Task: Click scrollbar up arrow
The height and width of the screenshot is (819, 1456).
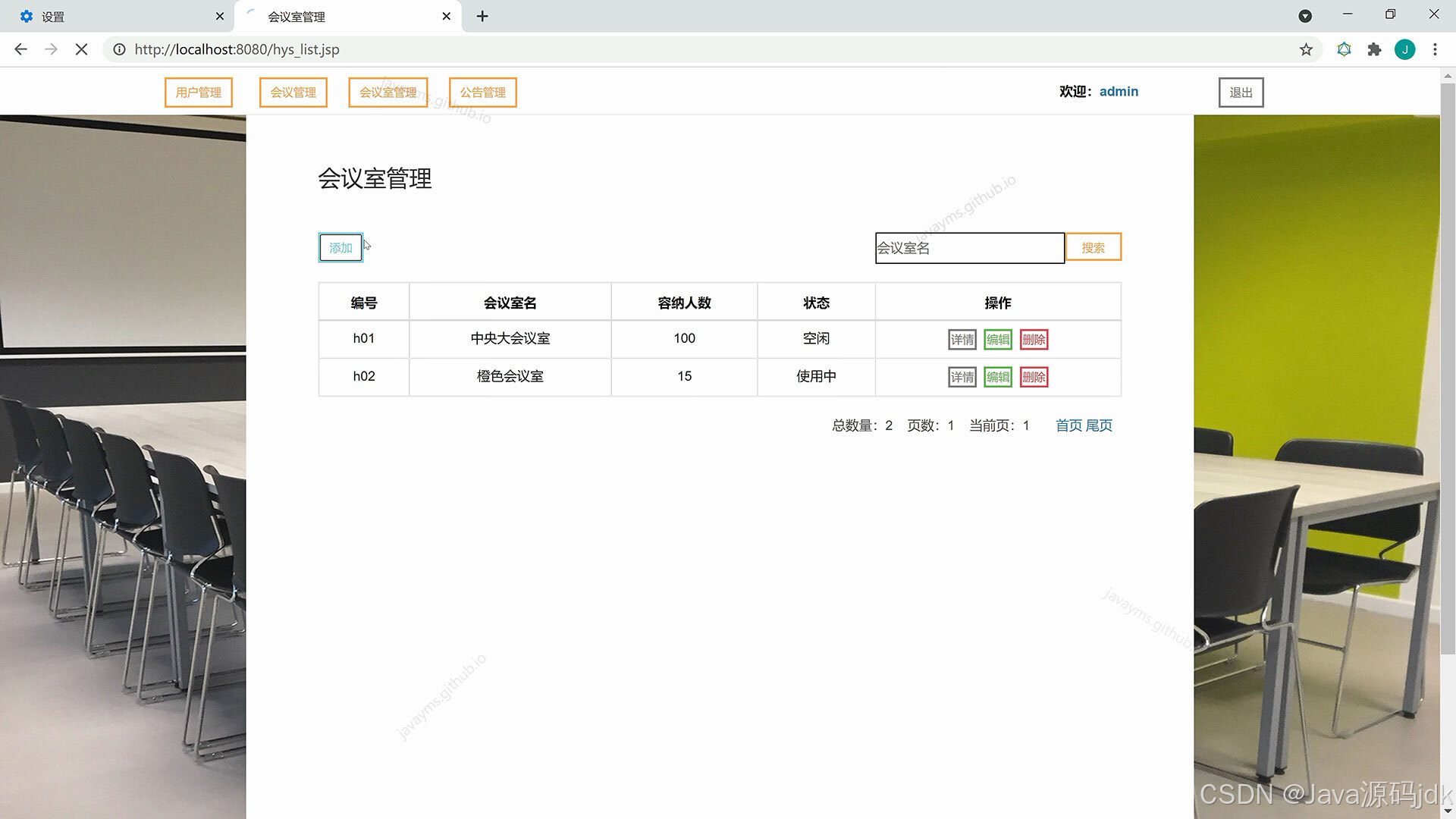Action: coord(1448,75)
